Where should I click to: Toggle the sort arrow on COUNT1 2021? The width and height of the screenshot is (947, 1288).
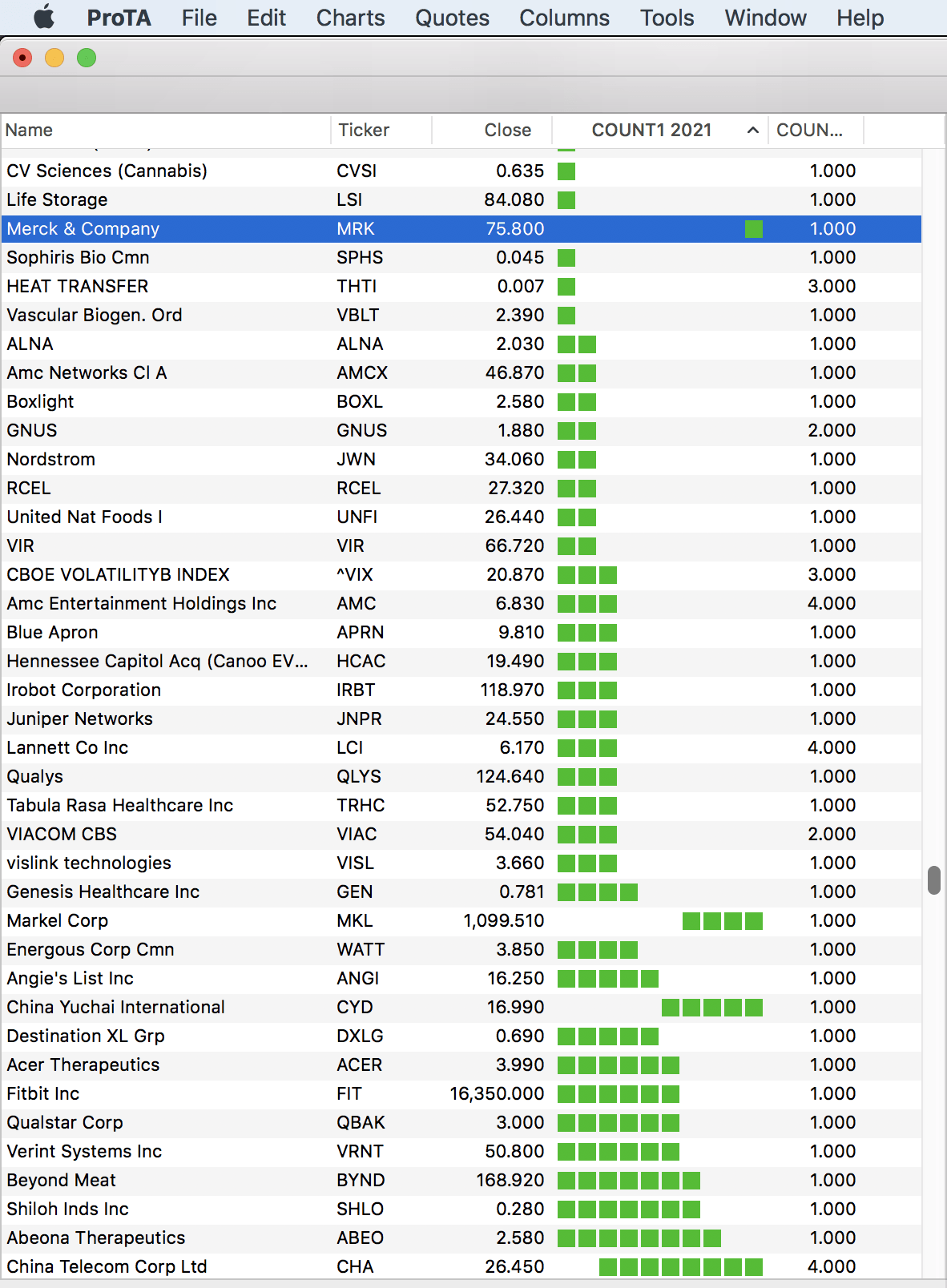coord(752,130)
